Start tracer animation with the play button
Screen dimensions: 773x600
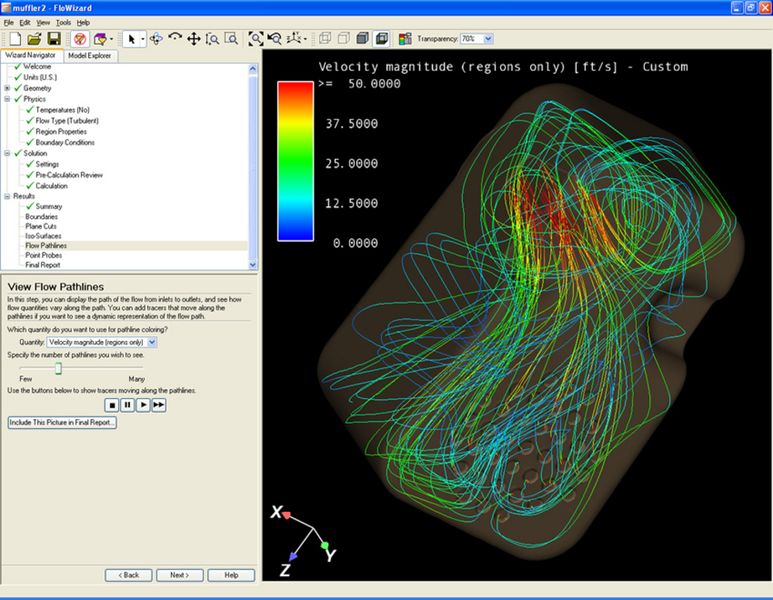(143, 405)
